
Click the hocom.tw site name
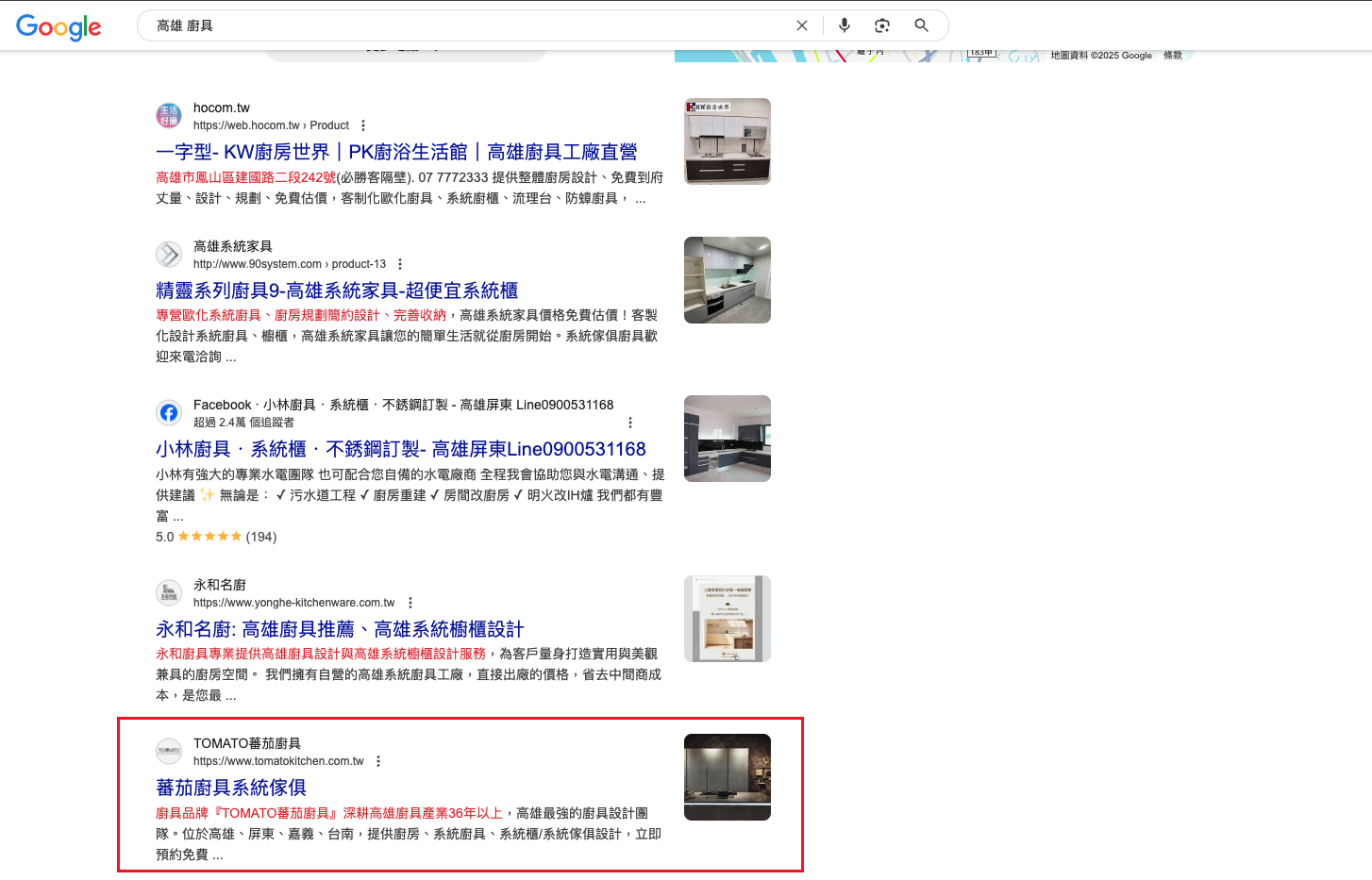[x=222, y=108]
